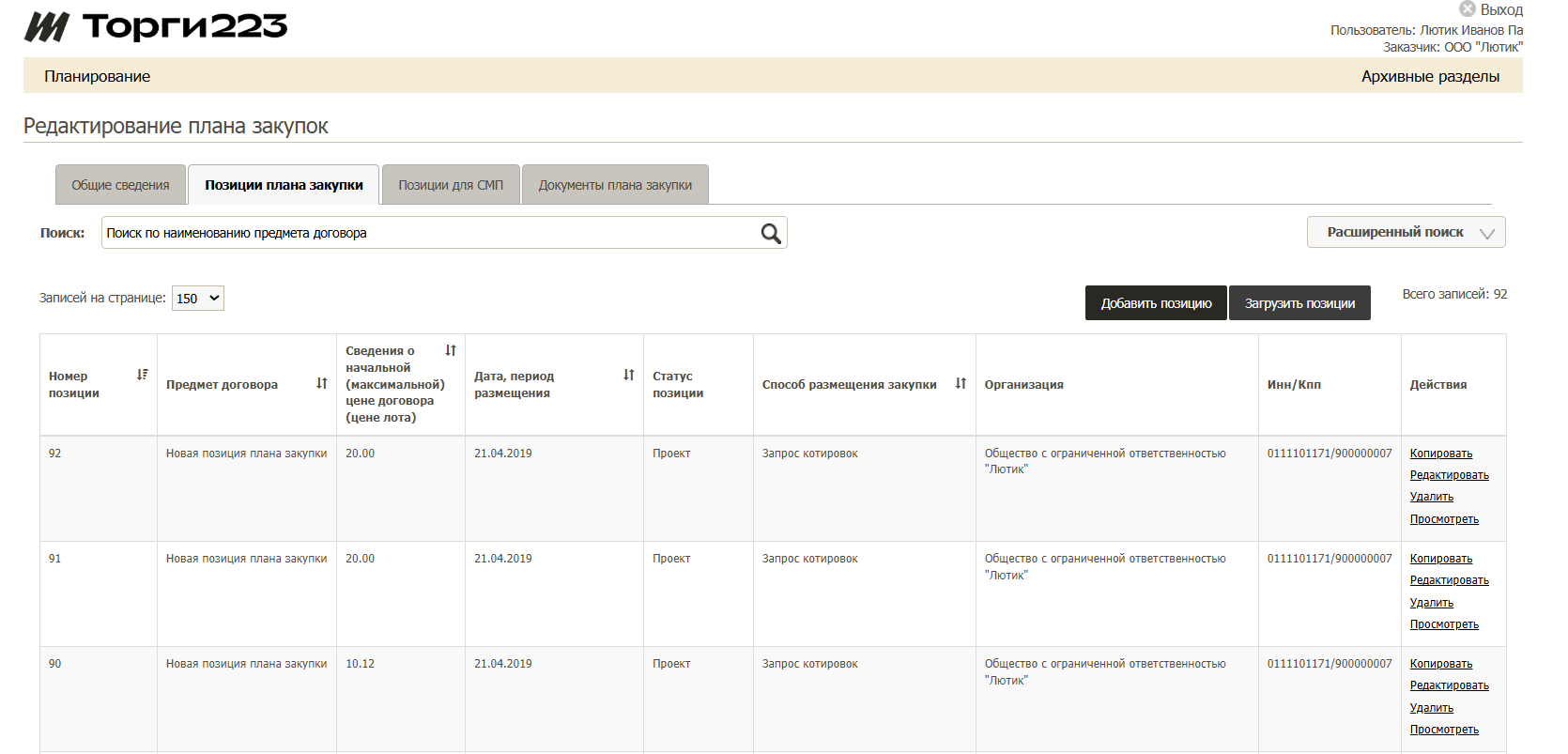Image resolution: width=1568 pixels, height=754 pixels.
Task: Open the records per page dropdown
Action: coord(198,299)
